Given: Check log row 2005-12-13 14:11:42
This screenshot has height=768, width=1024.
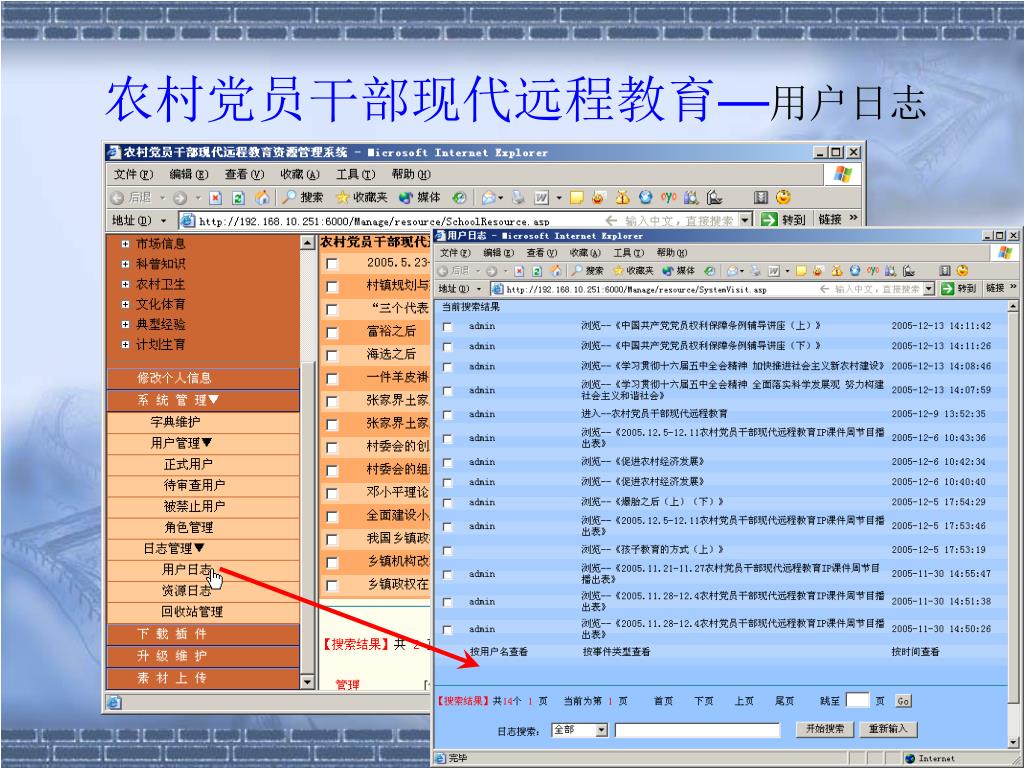Looking at the screenshot, I should pyautogui.click(x=447, y=327).
